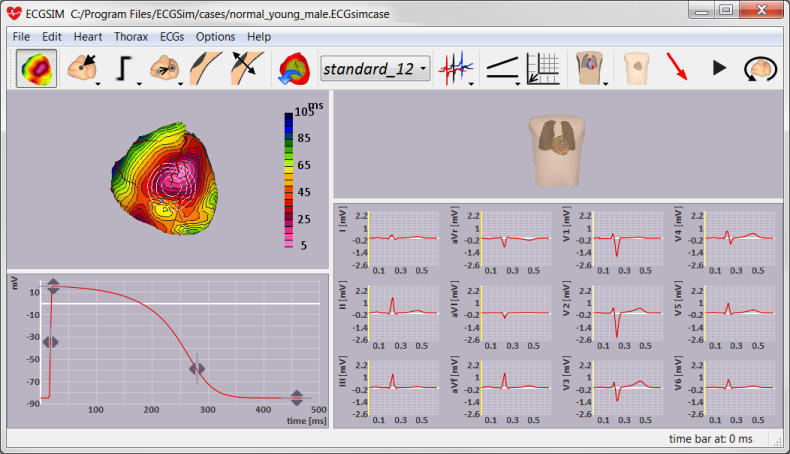Click the 'time bar at: 0 ms' status text
This screenshot has width=790, height=454.
point(710,439)
